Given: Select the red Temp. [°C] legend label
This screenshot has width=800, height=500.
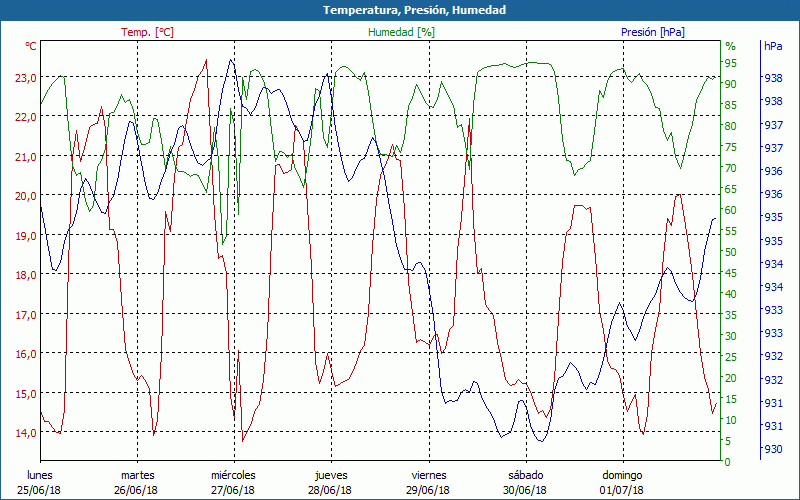Looking at the screenshot, I should click(x=147, y=32).
